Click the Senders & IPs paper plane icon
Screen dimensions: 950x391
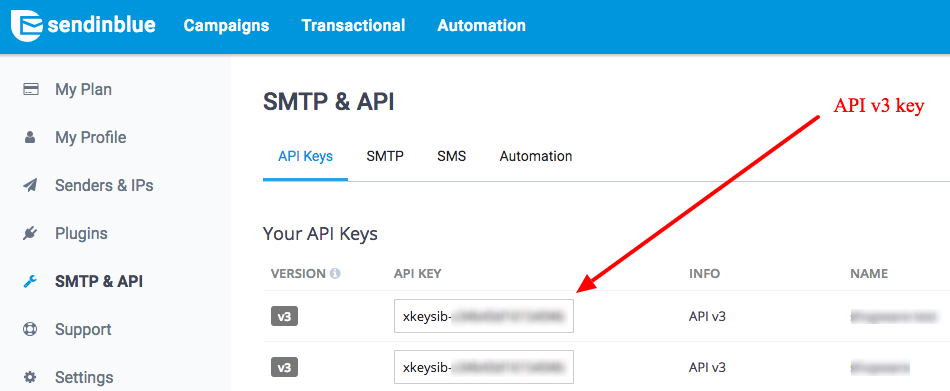click(30, 185)
